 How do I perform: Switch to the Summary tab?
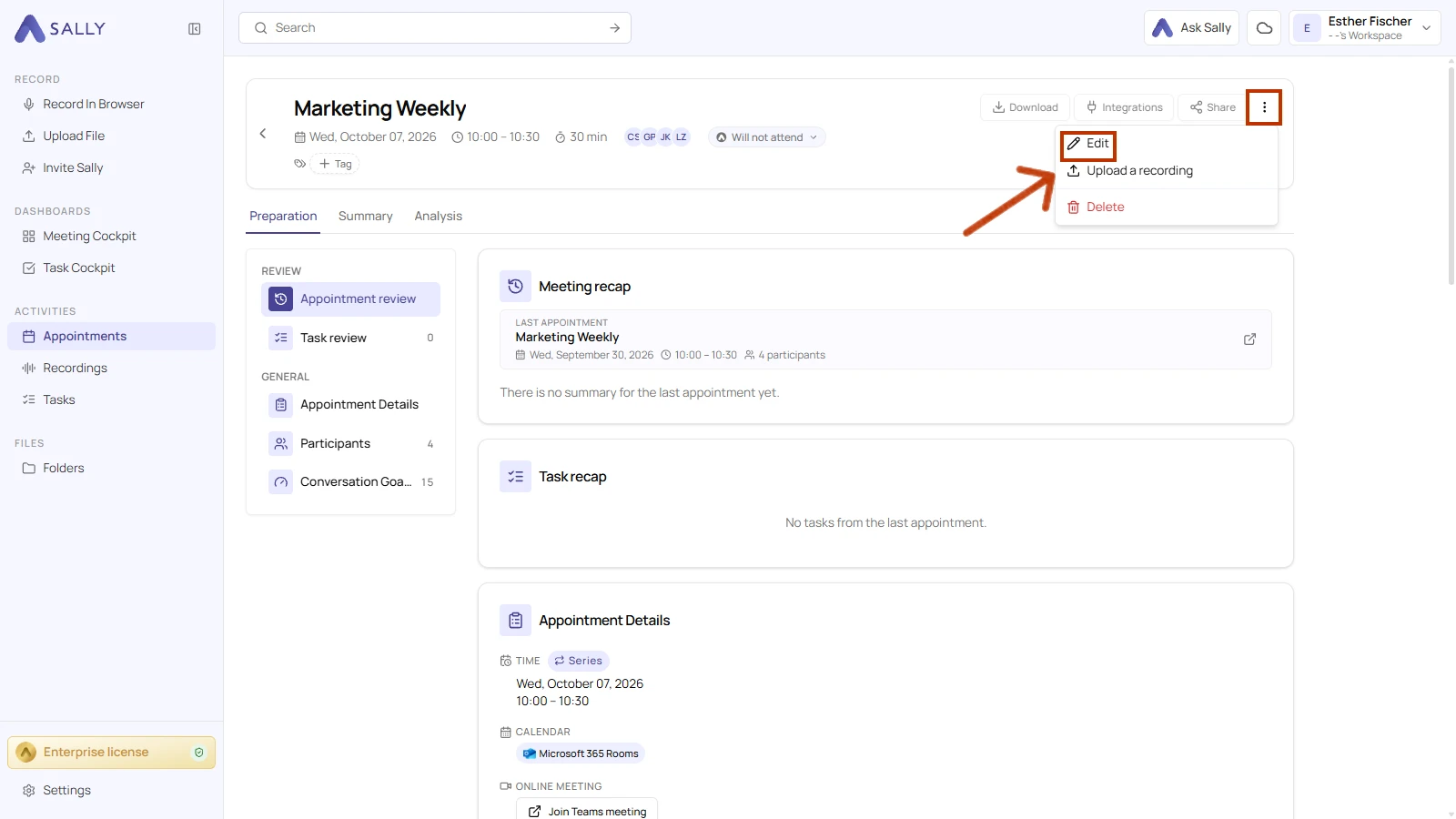366,217
